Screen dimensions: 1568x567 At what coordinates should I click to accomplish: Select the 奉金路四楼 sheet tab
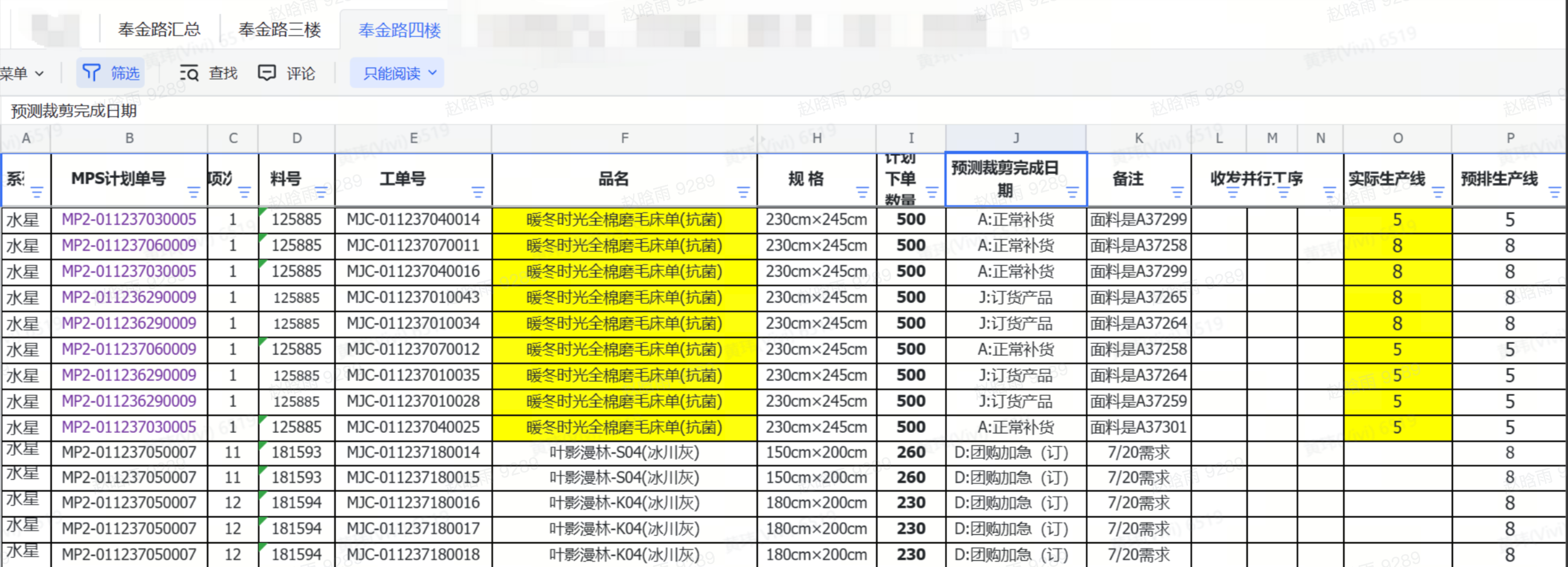[399, 30]
